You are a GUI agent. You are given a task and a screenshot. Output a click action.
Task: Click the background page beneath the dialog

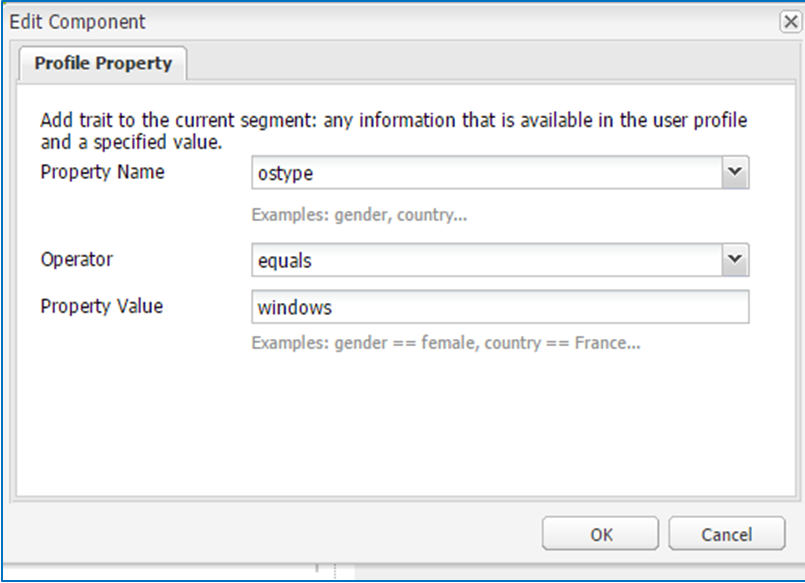pyautogui.click(x=570, y=574)
